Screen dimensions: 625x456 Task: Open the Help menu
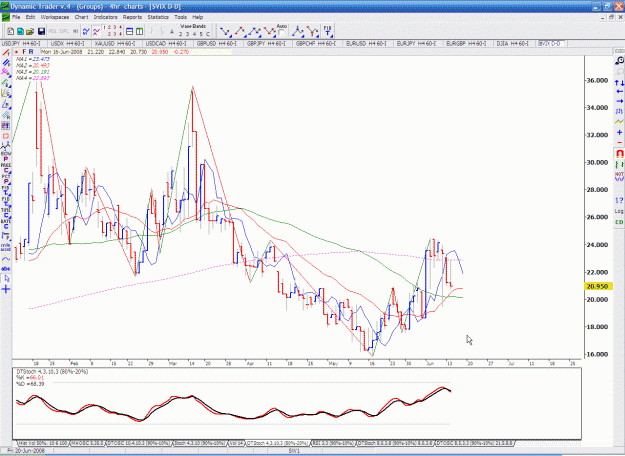tap(198, 17)
